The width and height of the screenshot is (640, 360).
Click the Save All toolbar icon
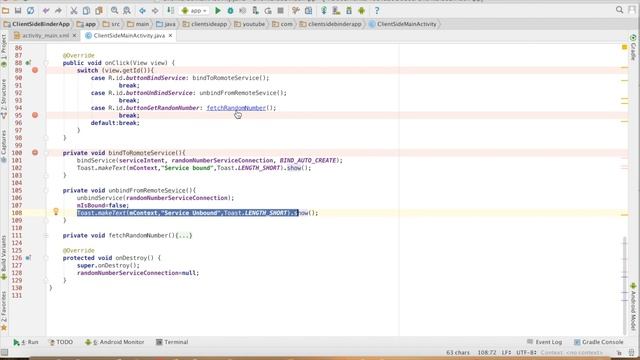click(18, 10)
